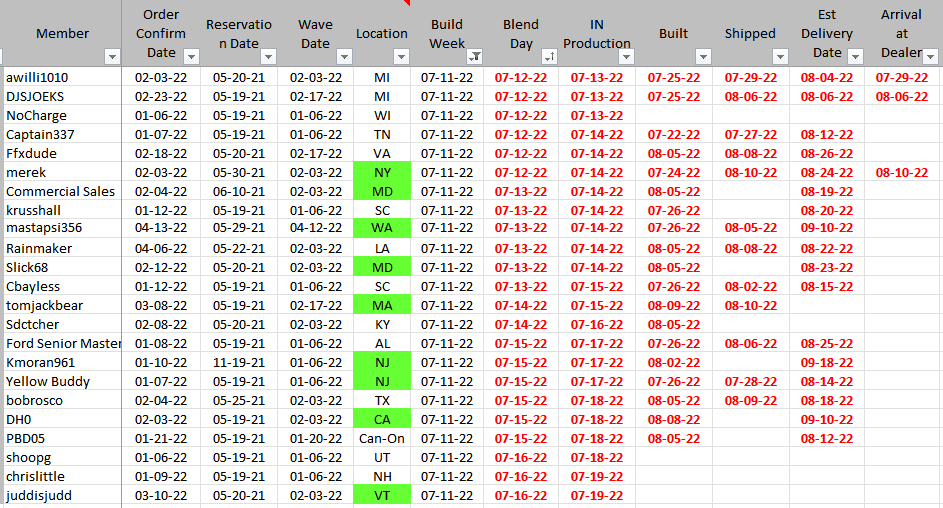Click the Arrival at Dealer filter arrow
The width and height of the screenshot is (943, 508).
[931, 56]
